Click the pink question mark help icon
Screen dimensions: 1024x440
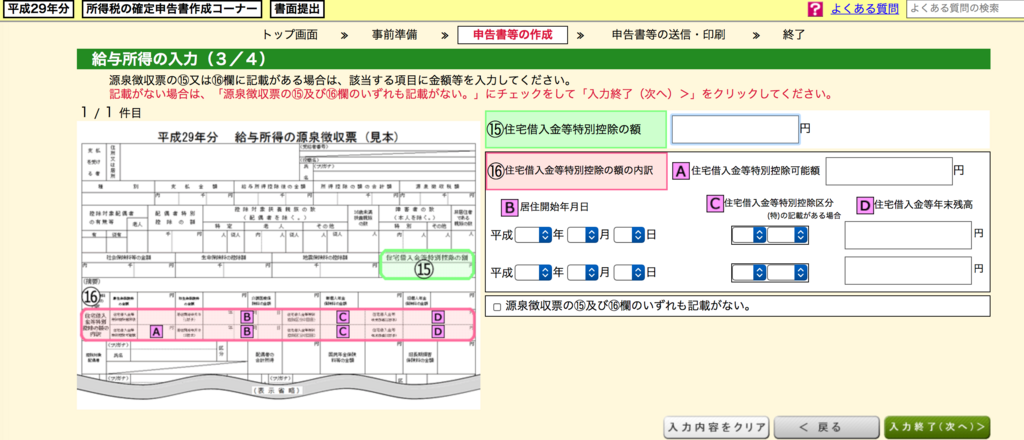point(815,9)
